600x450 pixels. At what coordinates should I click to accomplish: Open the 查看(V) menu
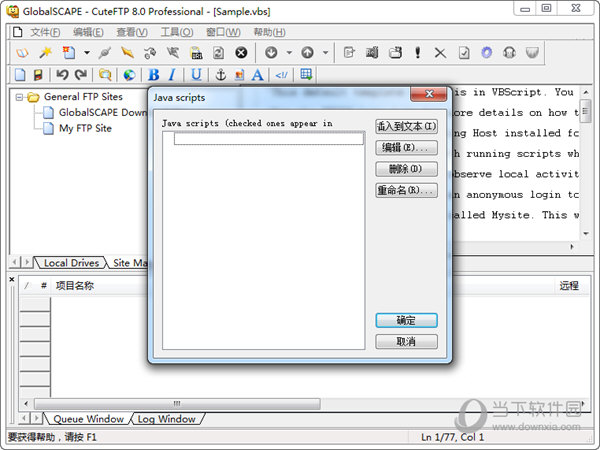click(x=132, y=32)
